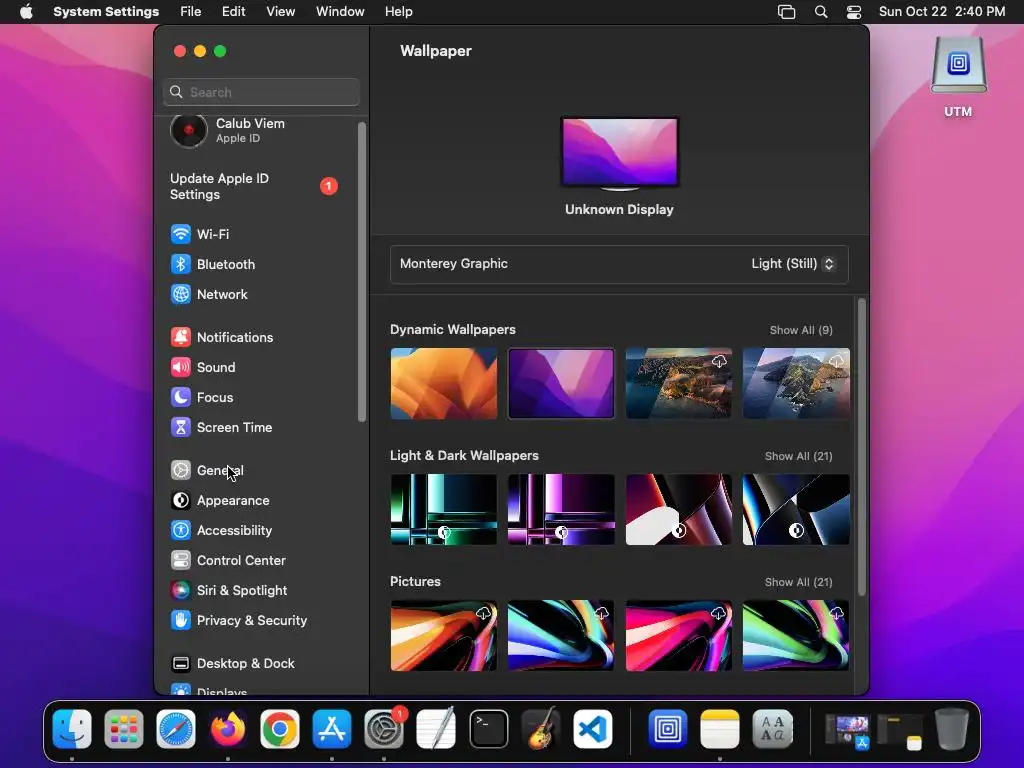Screen dimensions: 1024x768
Task: Select the orange Ventura dynamic wallpaper
Action: coord(443,383)
